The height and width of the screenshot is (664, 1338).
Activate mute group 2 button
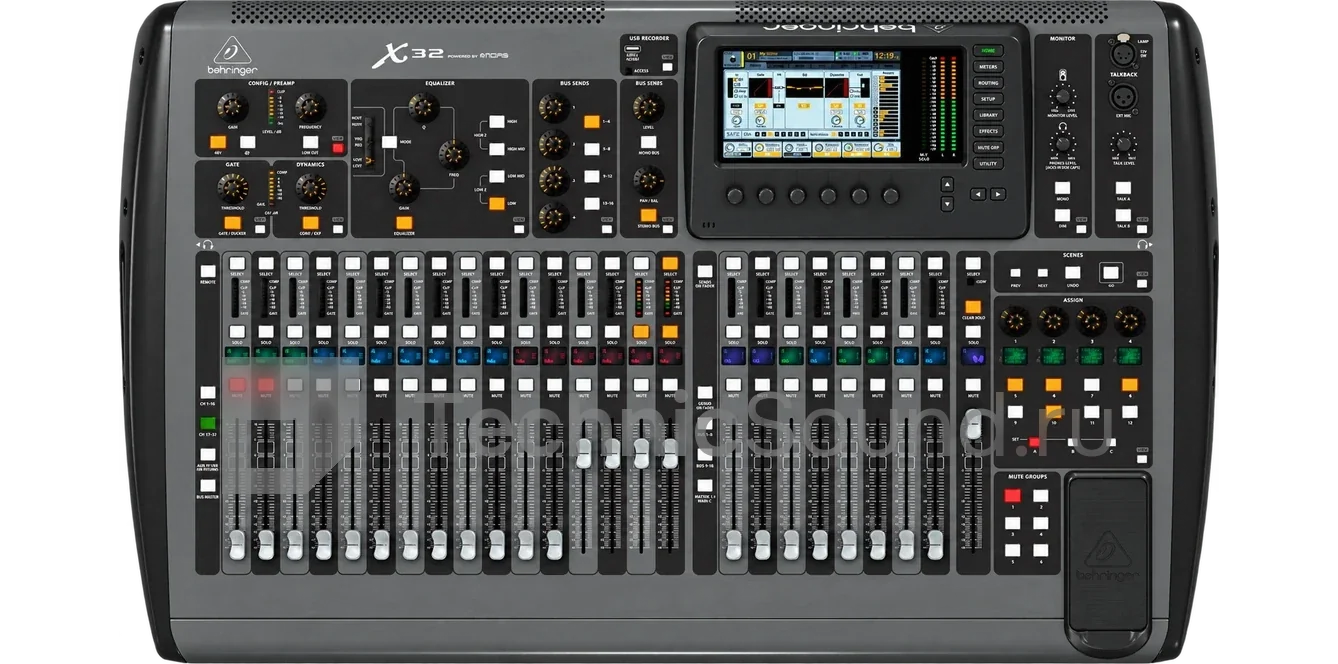(1042, 495)
